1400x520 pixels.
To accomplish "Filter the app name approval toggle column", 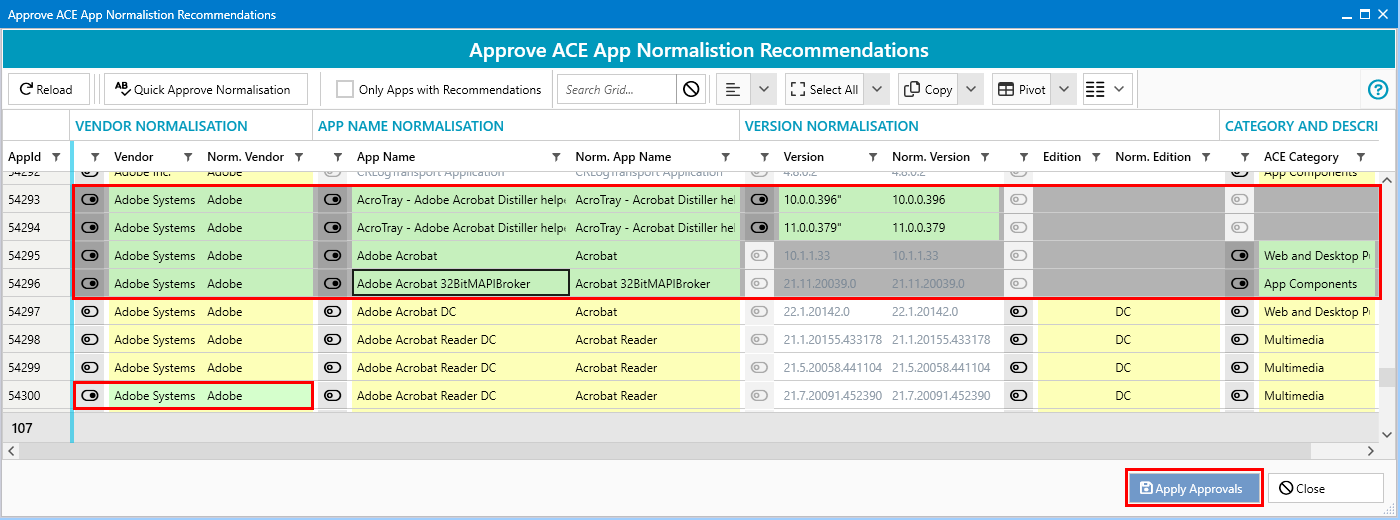I will click(x=338, y=157).
